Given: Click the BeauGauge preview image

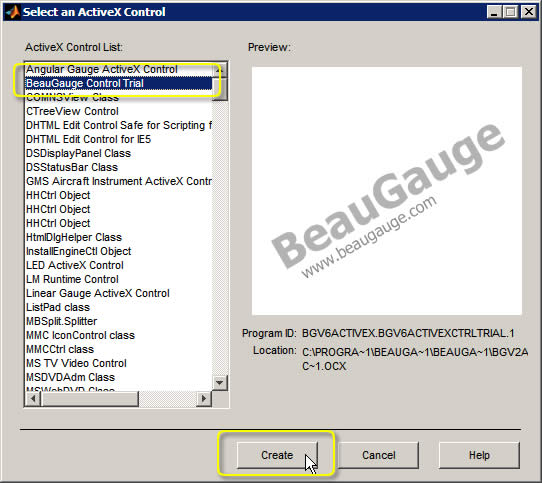Looking at the screenshot, I should (387, 191).
